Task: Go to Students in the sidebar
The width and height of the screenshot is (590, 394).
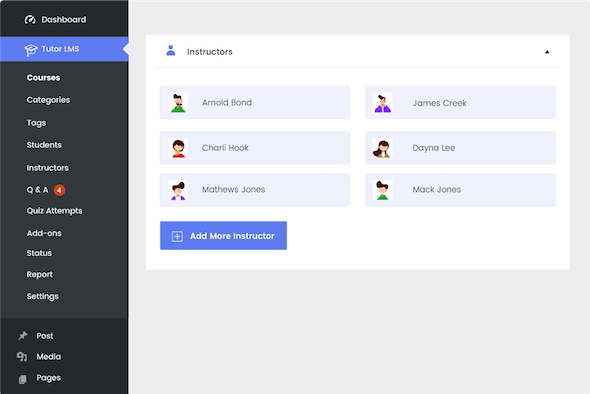Action: click(x=44, y=145)
